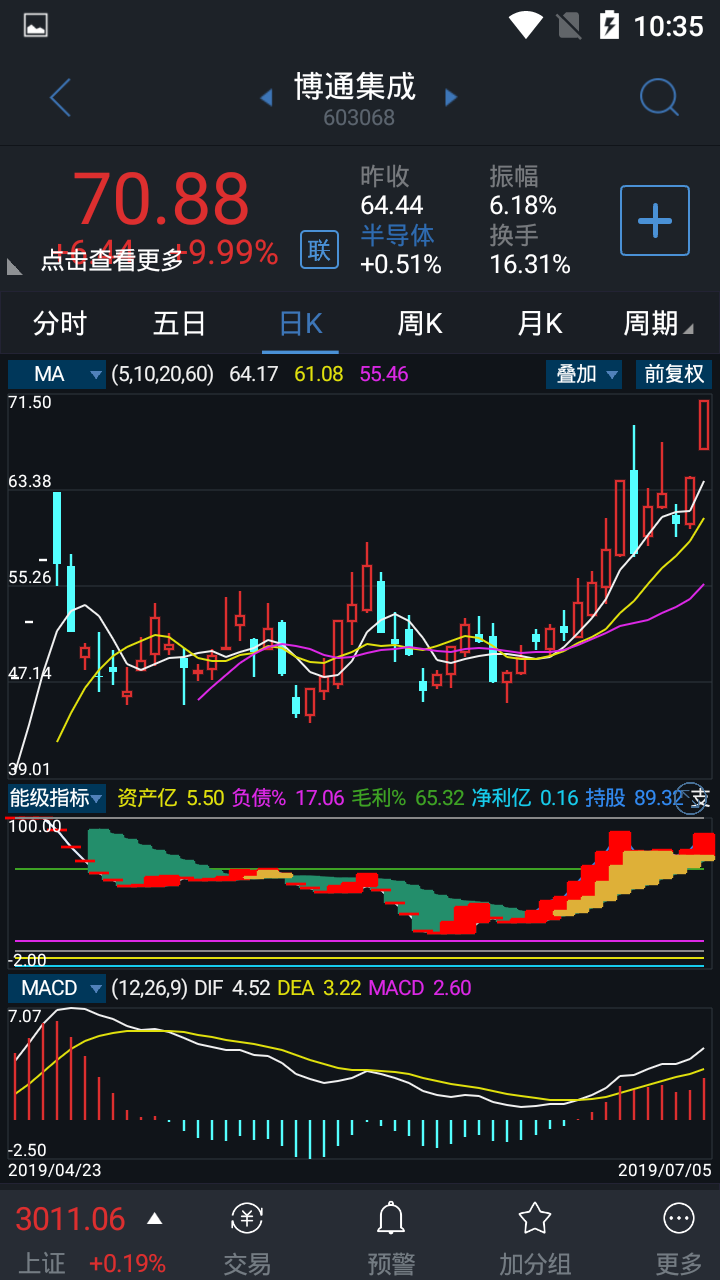Tap 点击查看更多 to view more

point(112,260)
